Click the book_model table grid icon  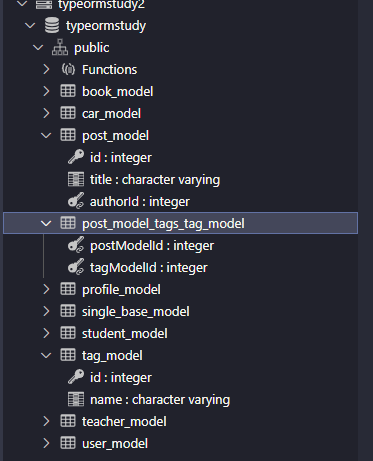coord(68,91)
